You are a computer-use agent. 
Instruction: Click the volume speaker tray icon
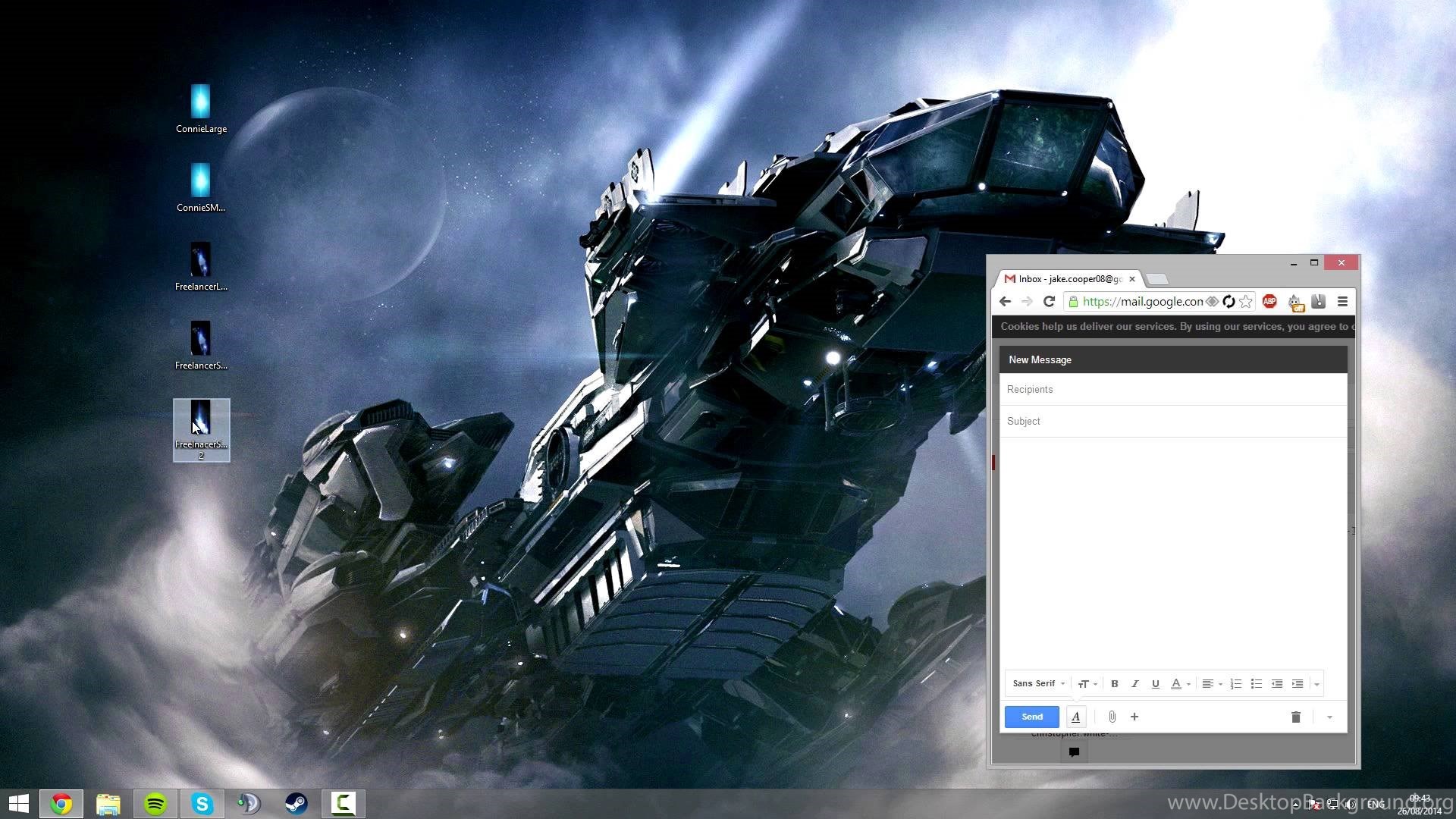[1351, 805]
